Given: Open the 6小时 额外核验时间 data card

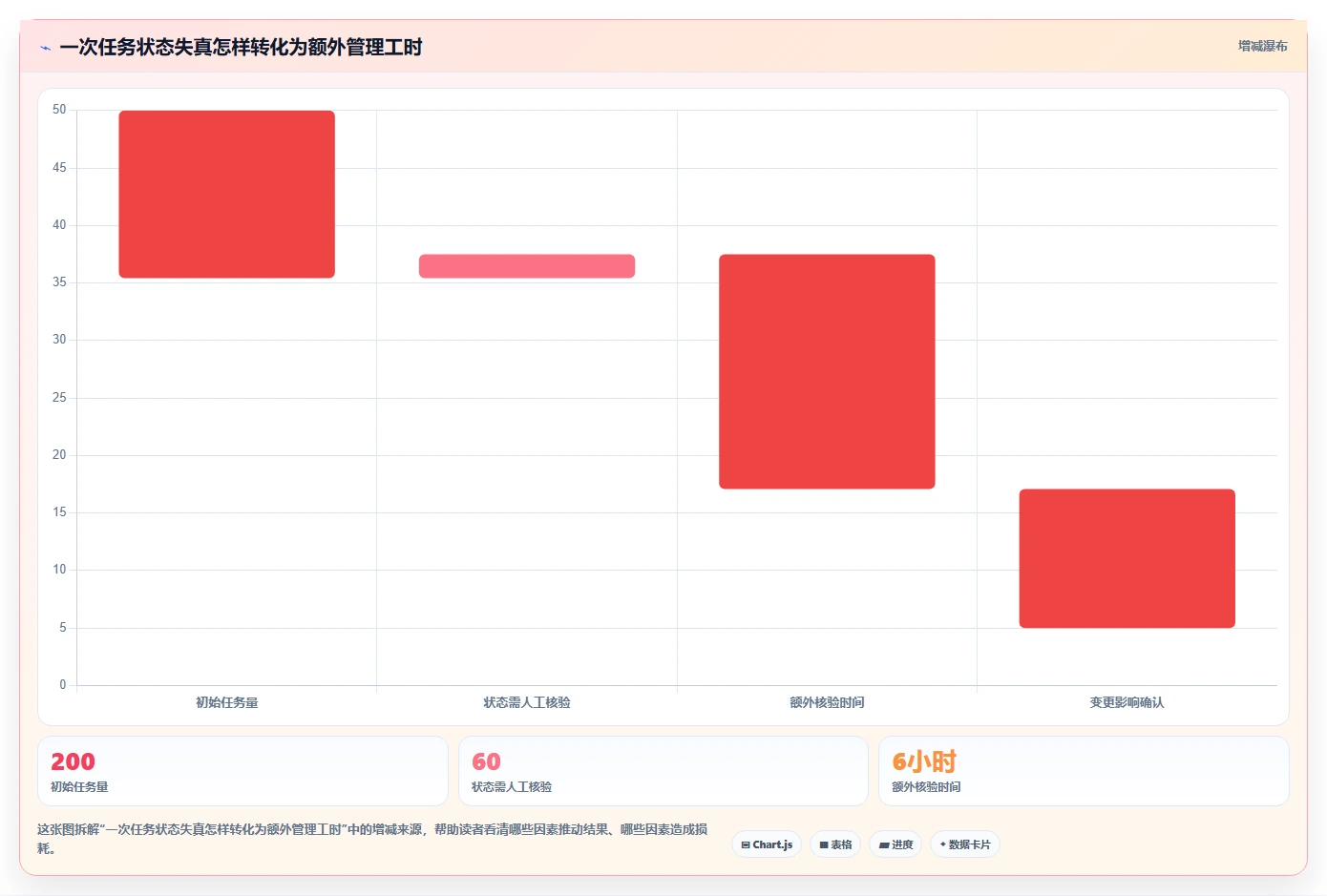Looking at the screenshot, I should click(1084, 771).
